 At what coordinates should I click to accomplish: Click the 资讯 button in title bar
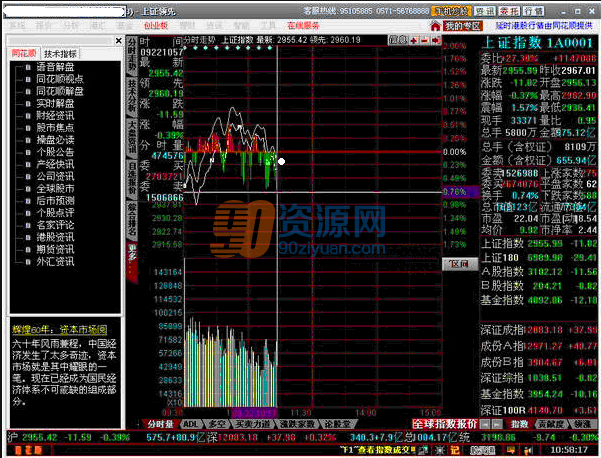coord(485,11)
